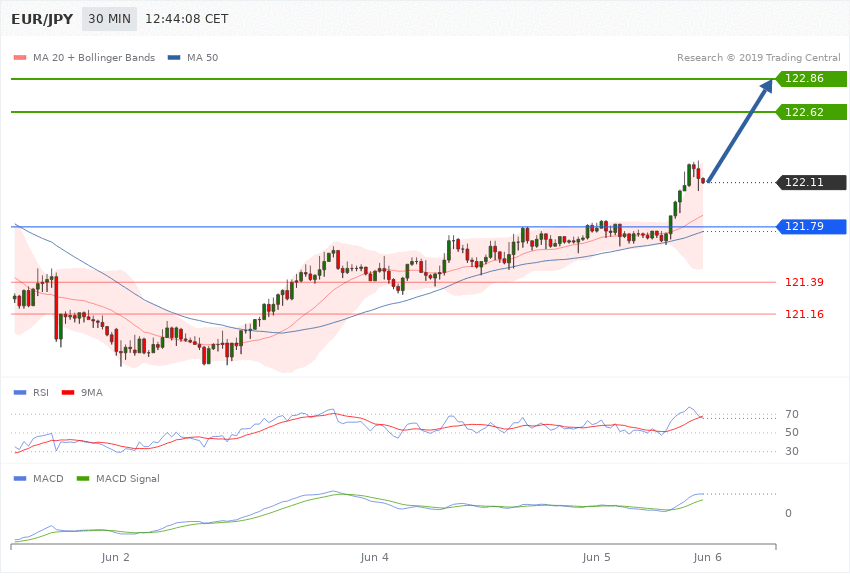Image resolution: width=850 pixels, height=576 pixels.
Task: Click the 121.39 red support label
Action: click(x=804, y=282)
